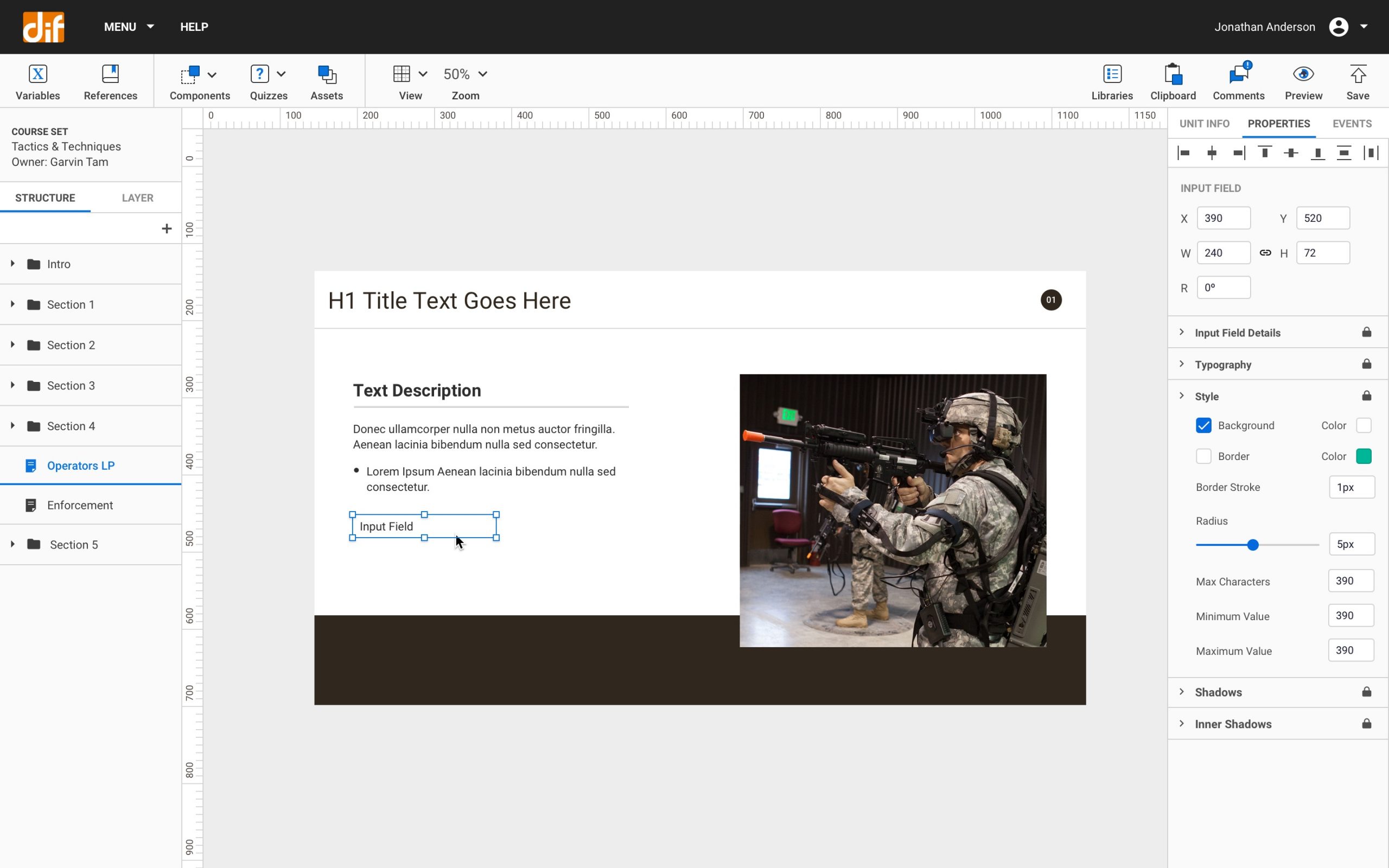Select Structure view tab
The width and height of the screenshot is (1389, 868).
point(45,197)
